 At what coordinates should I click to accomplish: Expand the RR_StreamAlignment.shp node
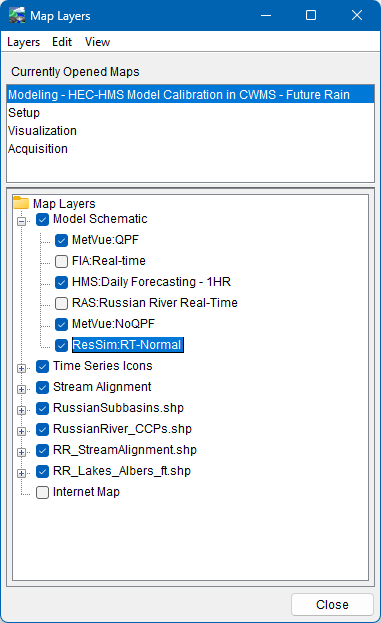[x=22, y=453]
